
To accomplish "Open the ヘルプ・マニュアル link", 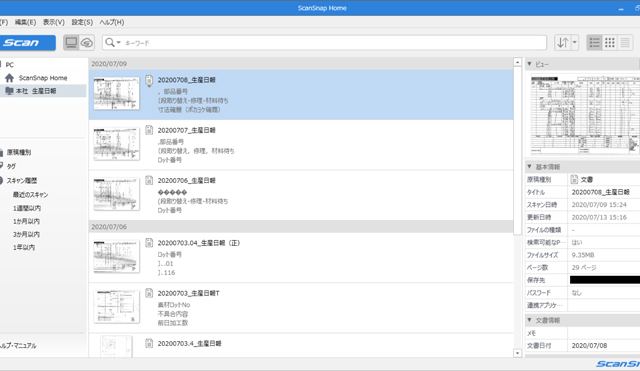I will pyautogui.click(x=18, y=345).
